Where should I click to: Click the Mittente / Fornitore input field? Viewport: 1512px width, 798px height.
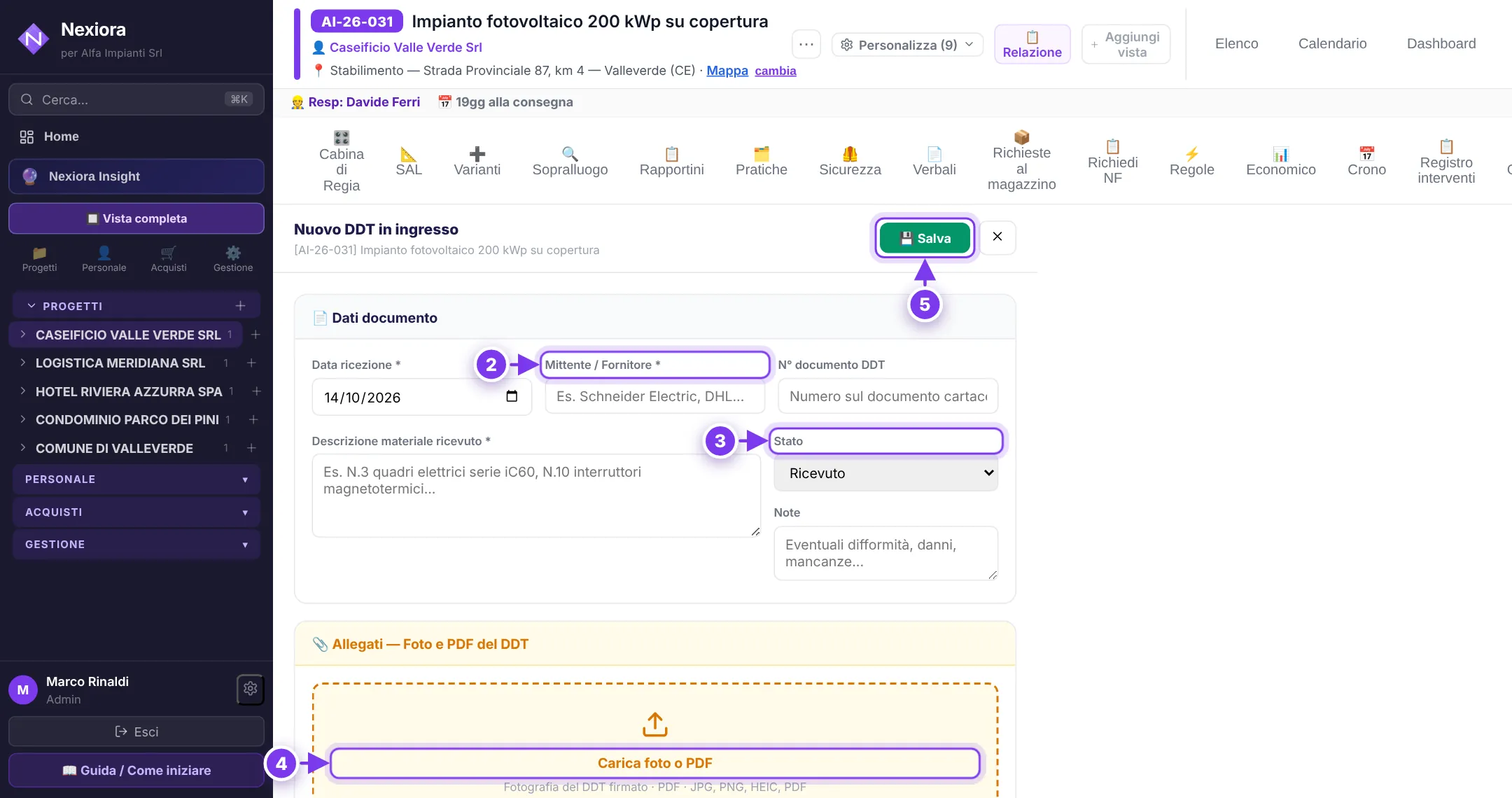point(654,396)
